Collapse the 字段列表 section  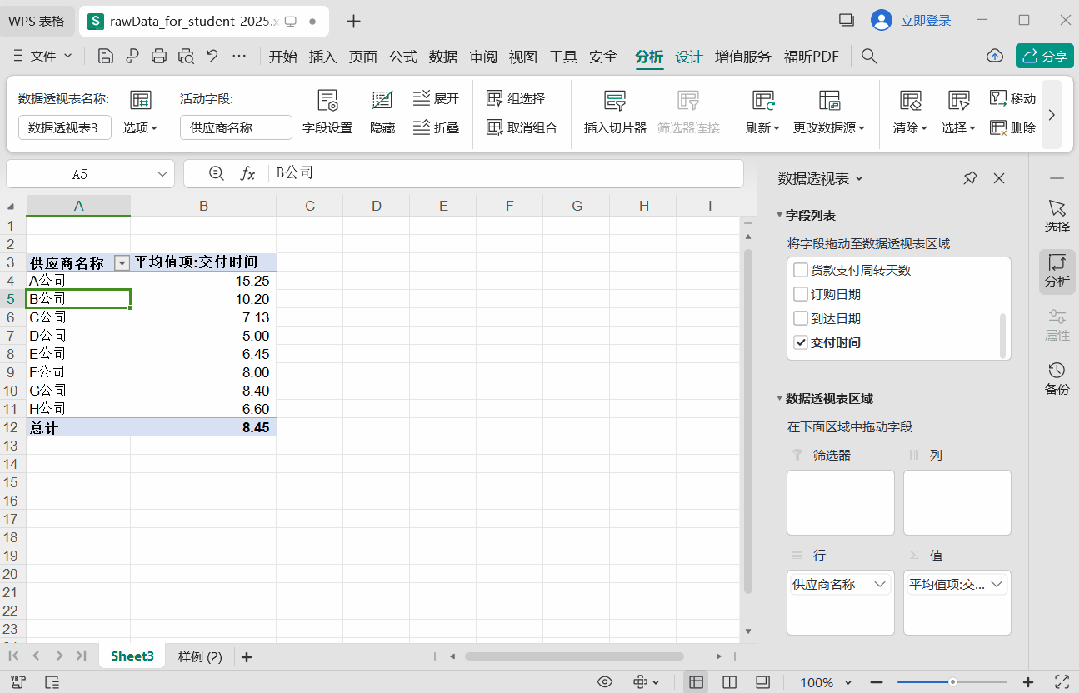tap(779, 215)
